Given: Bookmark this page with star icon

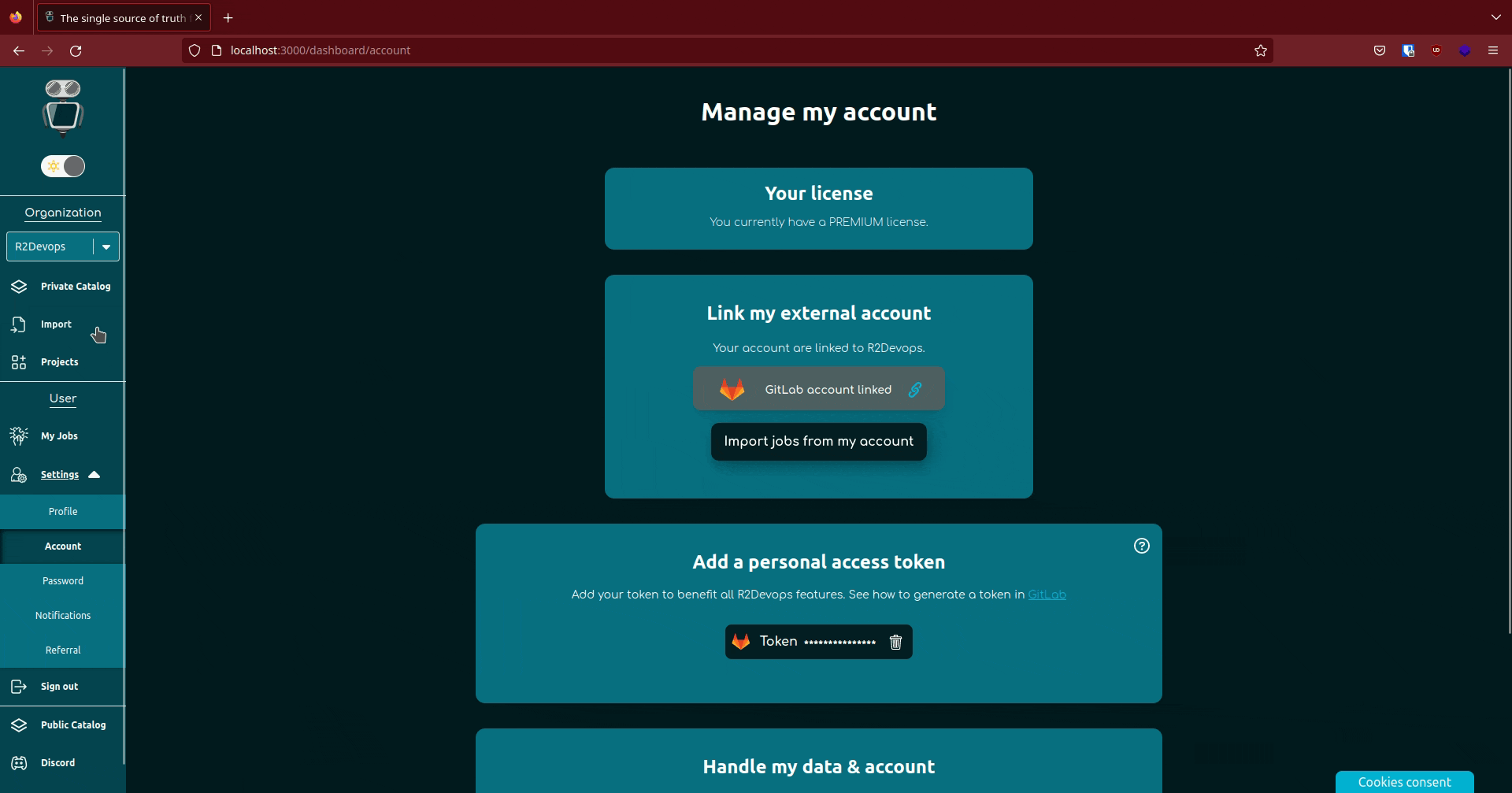Looking at the screenshot, I should point(1260,50).
